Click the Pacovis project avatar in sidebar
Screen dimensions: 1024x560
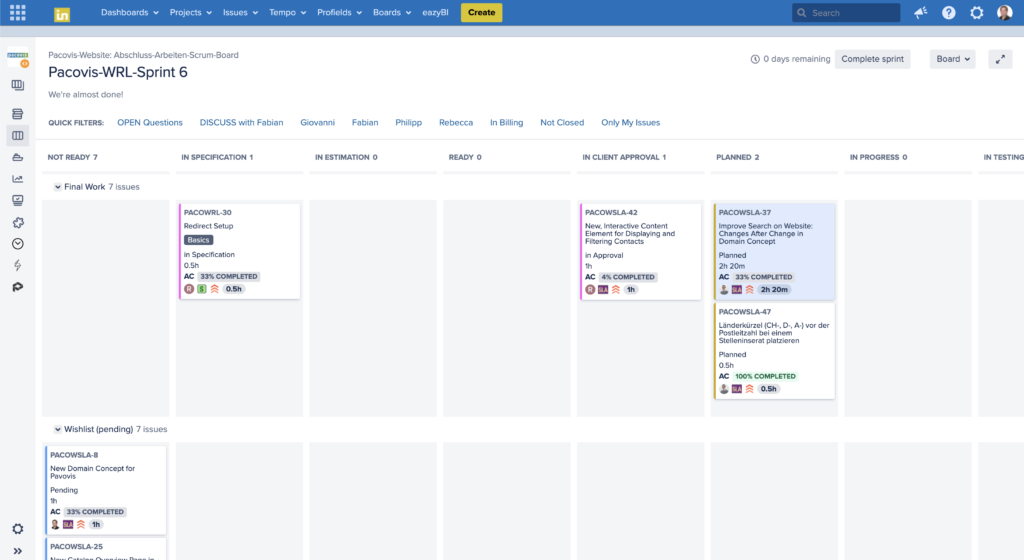point(18,58)
